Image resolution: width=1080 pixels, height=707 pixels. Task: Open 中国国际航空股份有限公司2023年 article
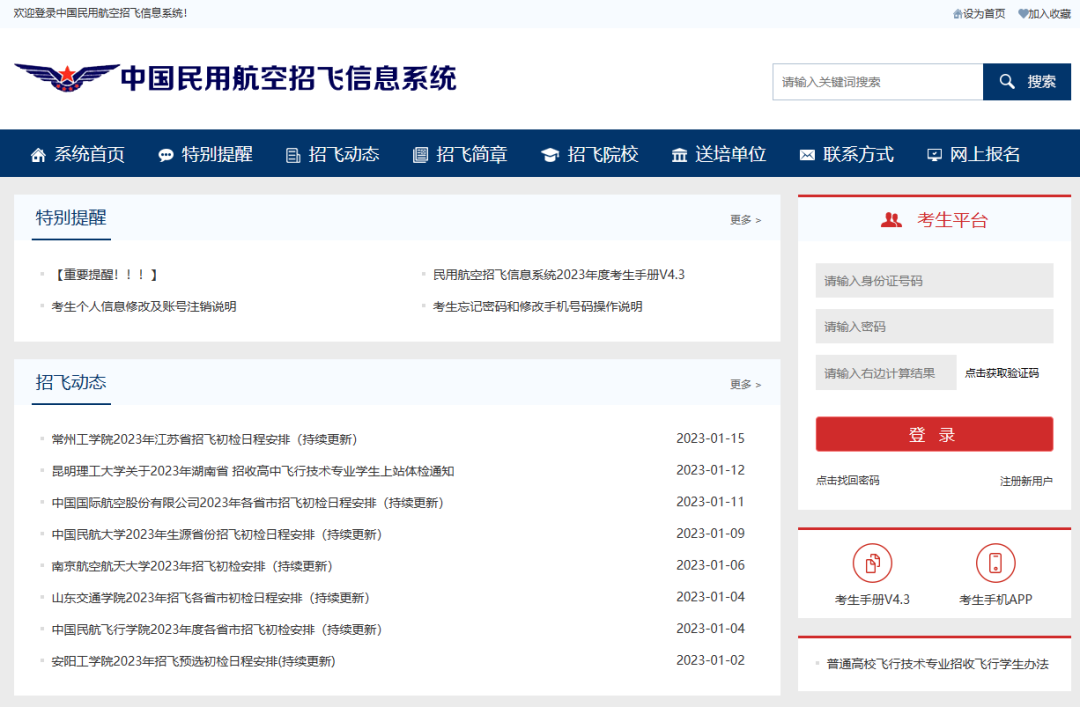coord(248,502)
